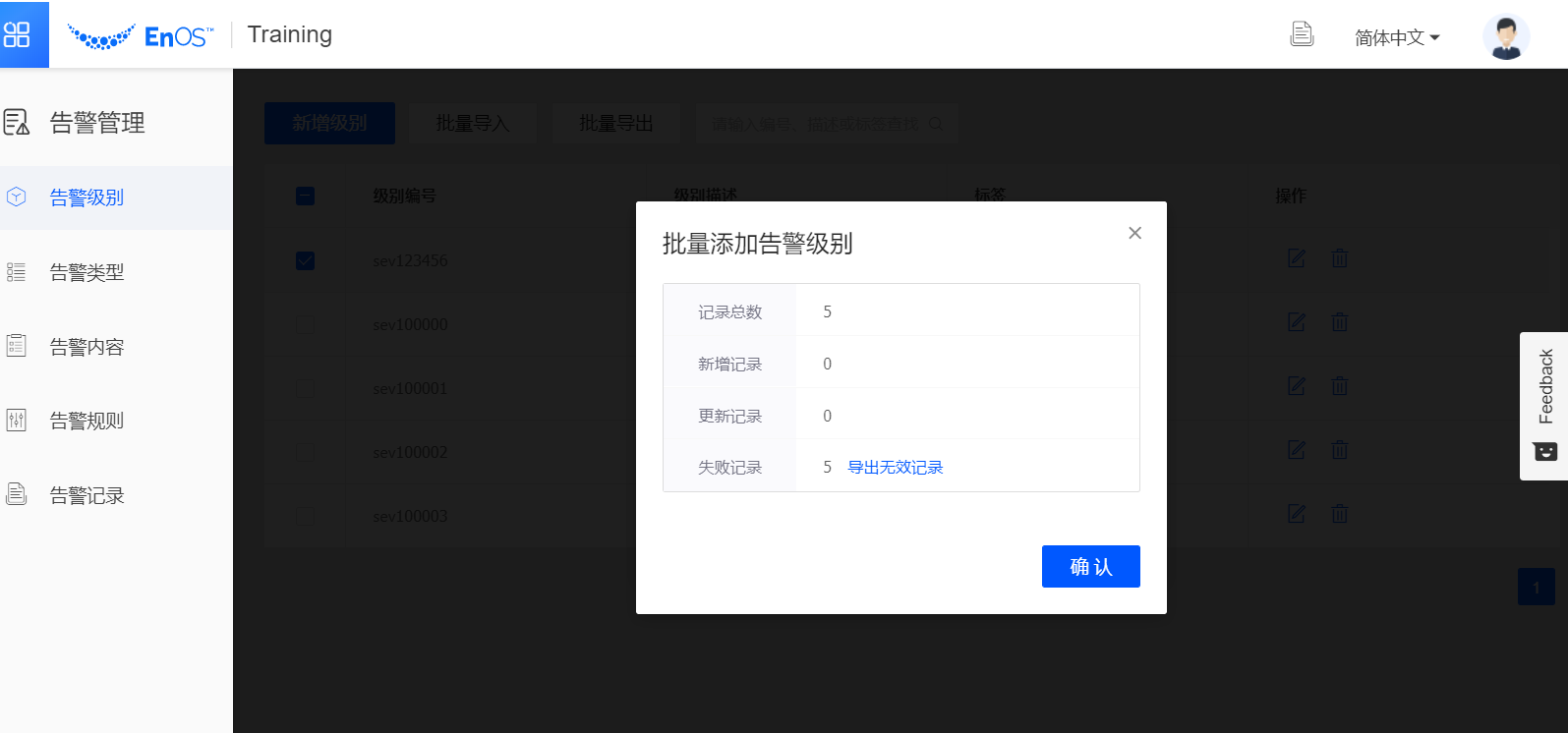Select 告警级别 in sidebar
The image size is (1568, 733).
[116, 197]
